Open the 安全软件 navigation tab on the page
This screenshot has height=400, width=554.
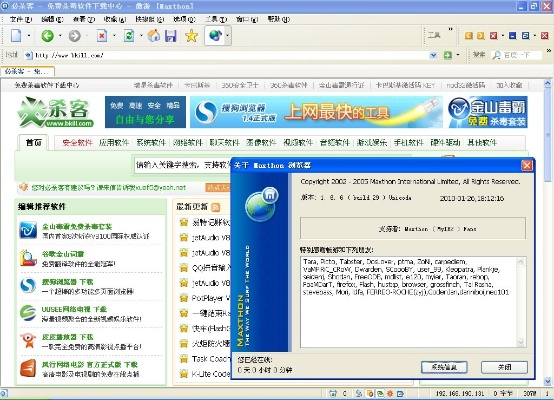point(77,143)
